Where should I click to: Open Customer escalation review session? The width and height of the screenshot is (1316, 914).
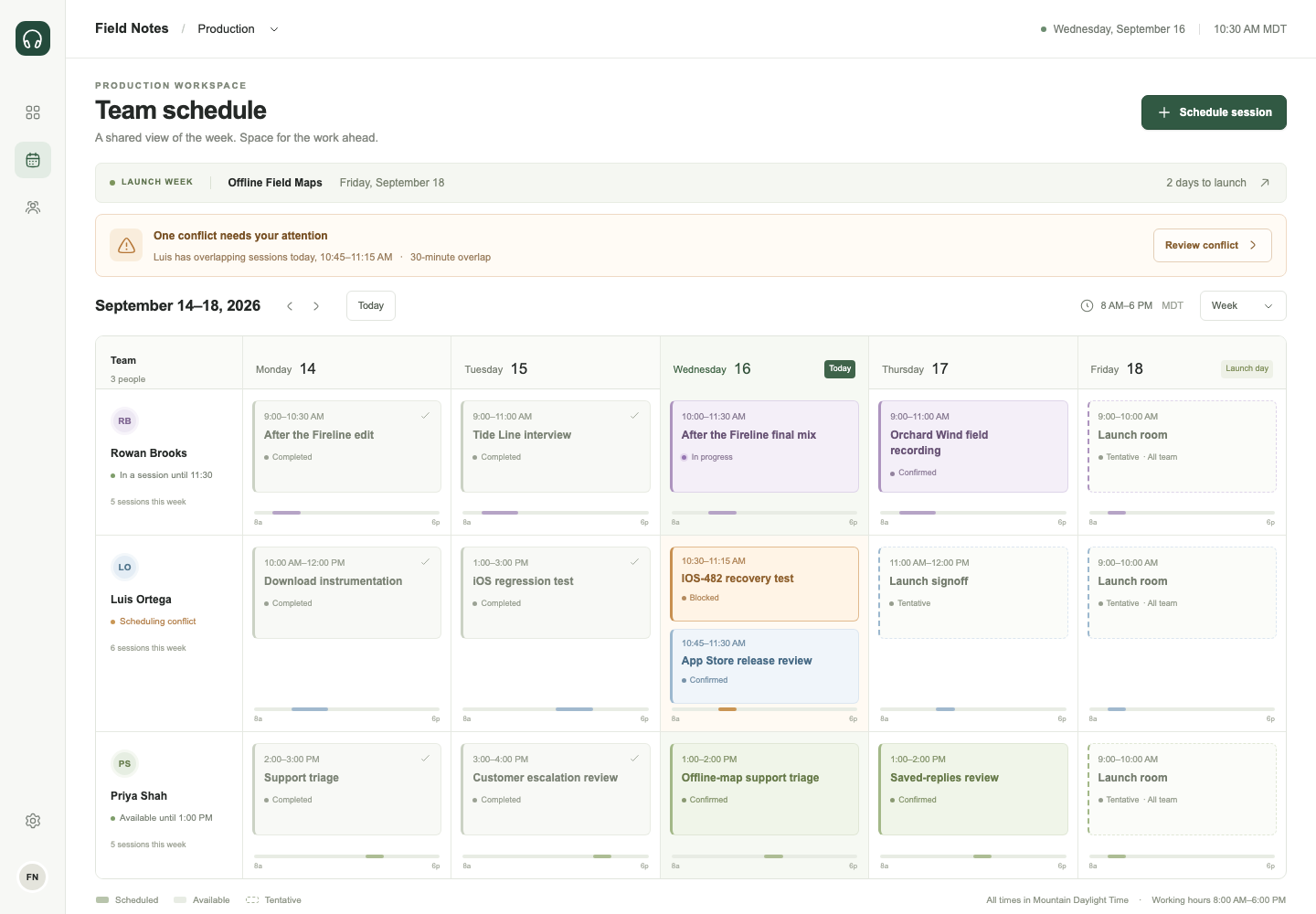click(556, 790)
